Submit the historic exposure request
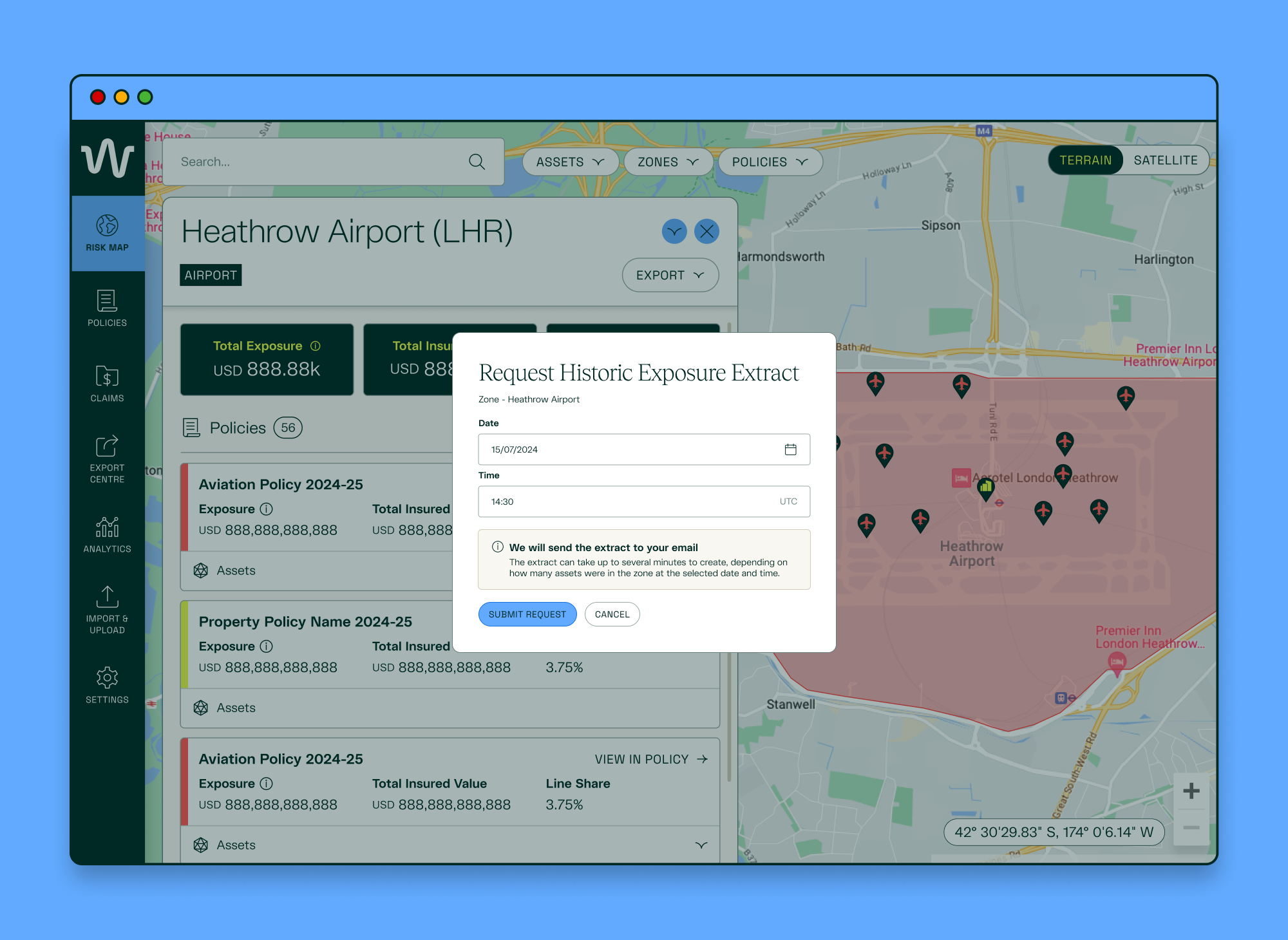The width and height of the screenshot is (1288, 940). [x=527, y=614]
